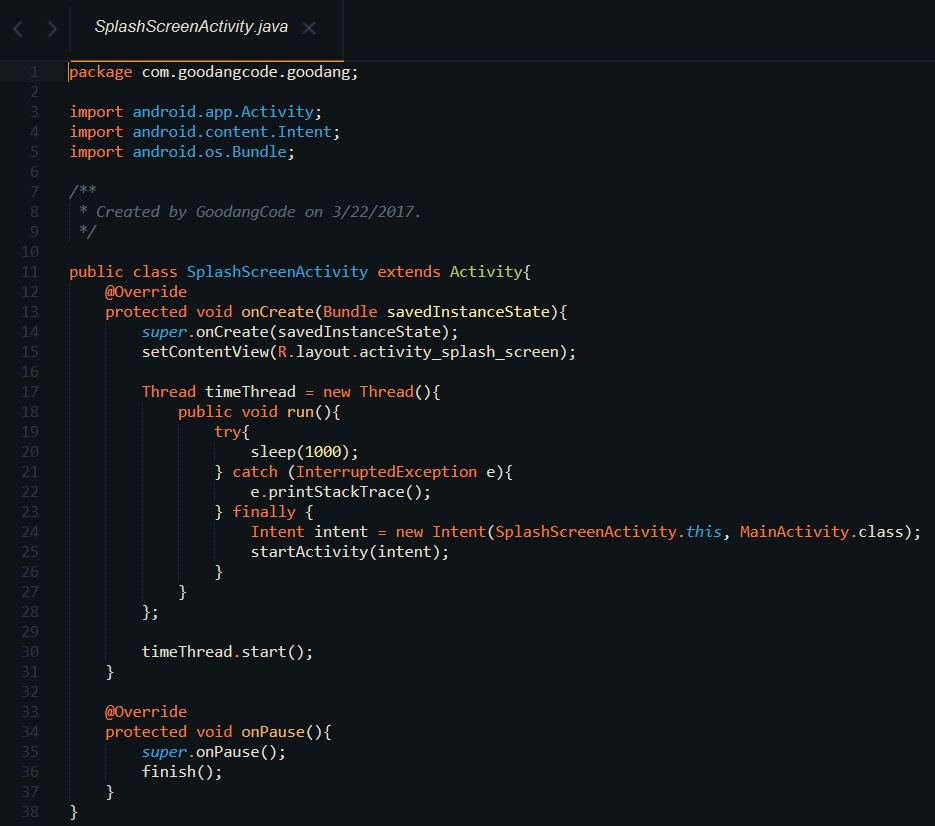Viewport: 935px width, 826px height.
Task: Click line number 24 in gutter
Action: pos(30,531)
